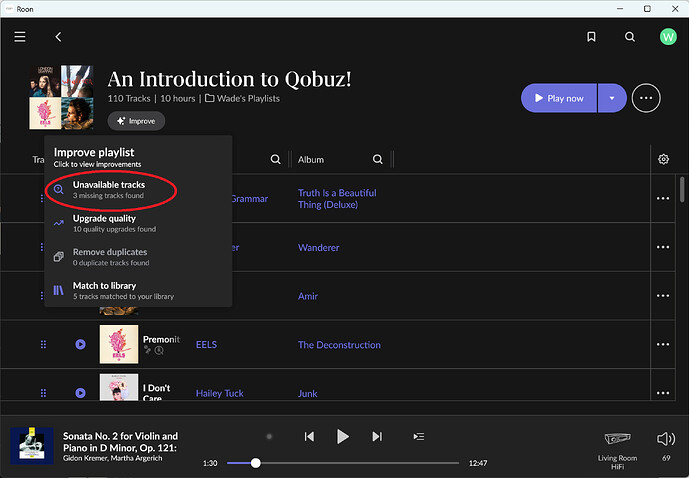Open the hamburger navigation menu
This screenshot has height=478, width=689.
pyautogui.click(x=20, y=37)
